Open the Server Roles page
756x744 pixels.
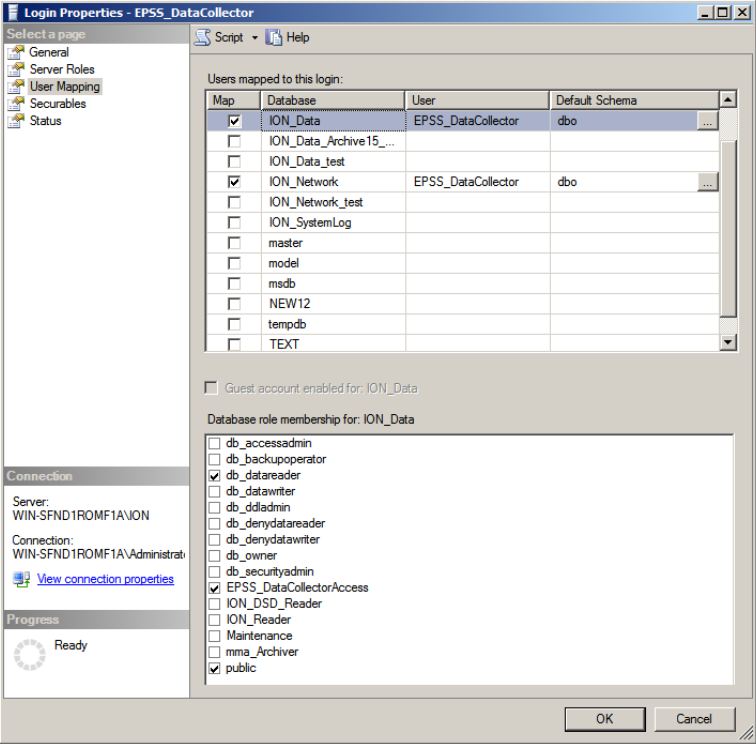coord(62,69)
